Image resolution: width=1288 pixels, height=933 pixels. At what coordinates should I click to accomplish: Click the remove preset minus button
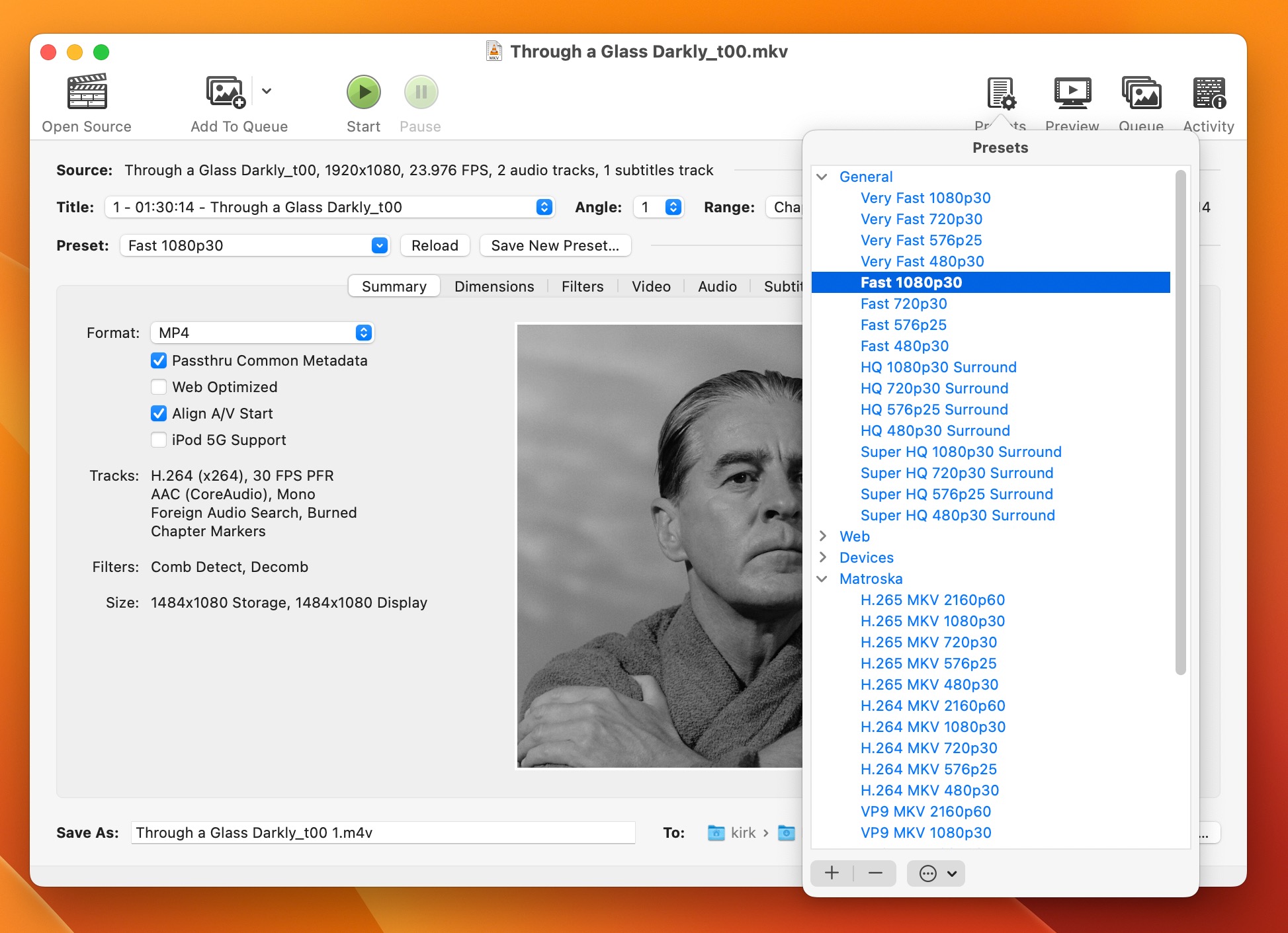tap(875, 873)
